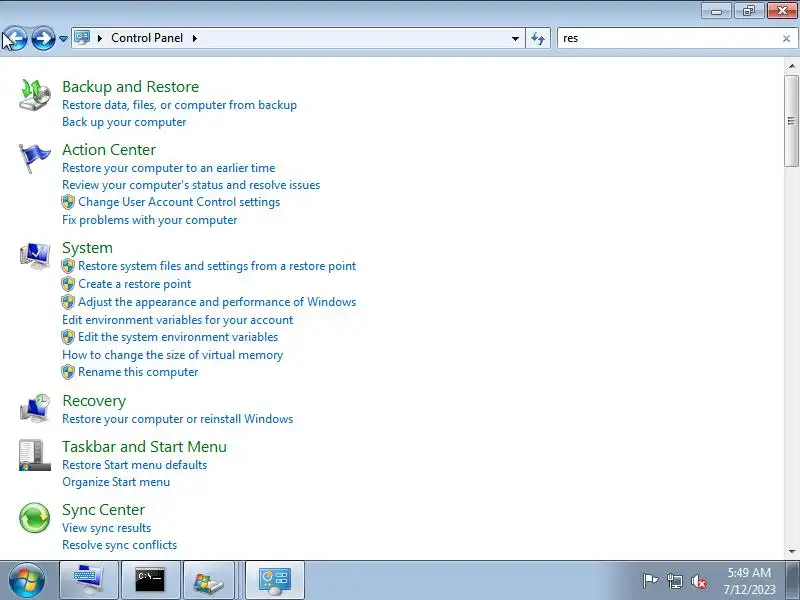
Task: Open Rename this computer link
Action: (x=138, y=372)
